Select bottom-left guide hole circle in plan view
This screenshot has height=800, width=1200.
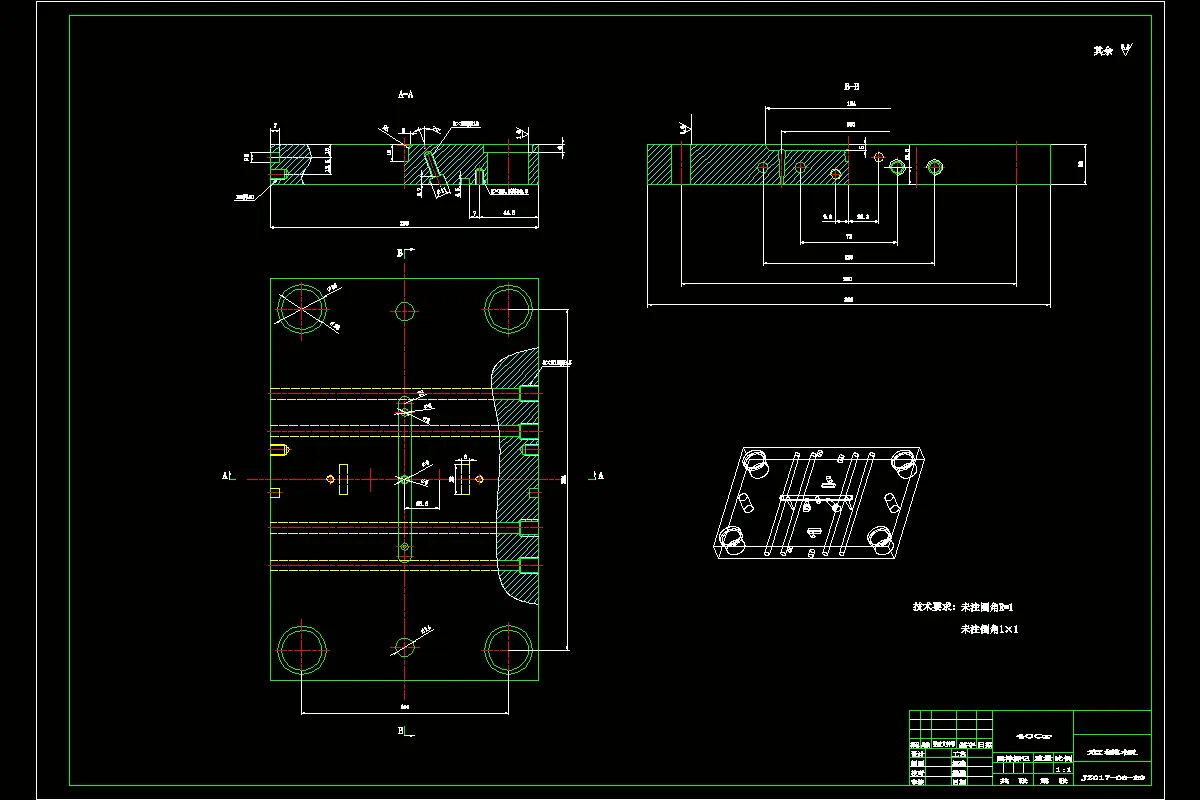click(303, 650)
